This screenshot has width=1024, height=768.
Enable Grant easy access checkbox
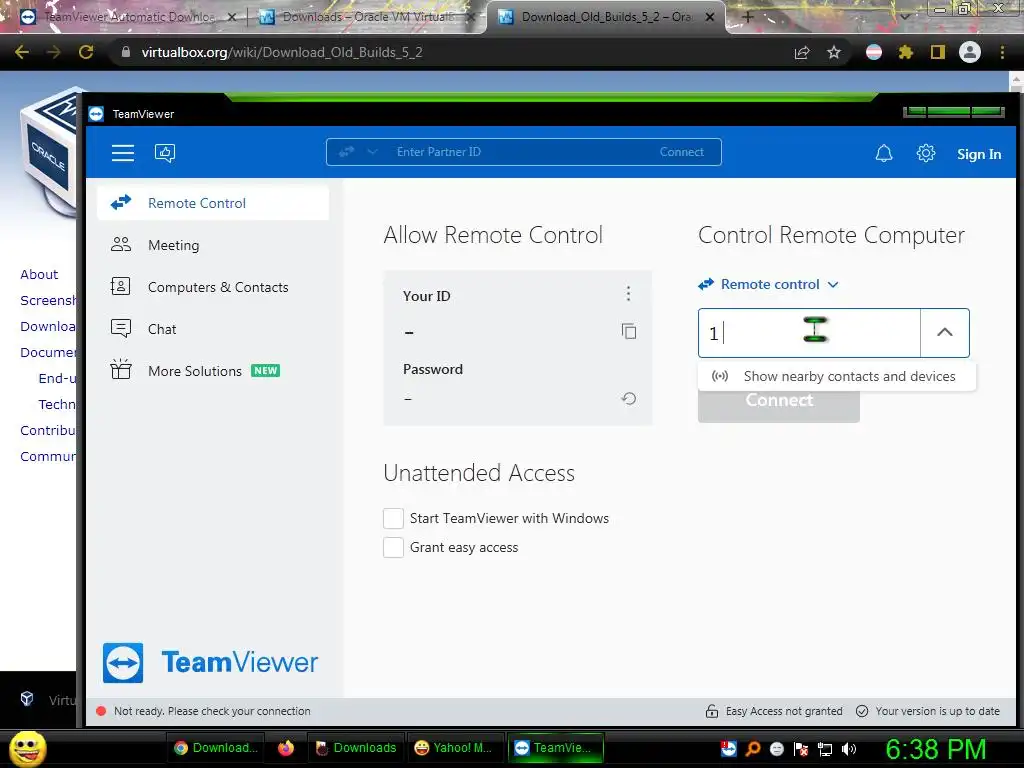[x=393, y=547]
